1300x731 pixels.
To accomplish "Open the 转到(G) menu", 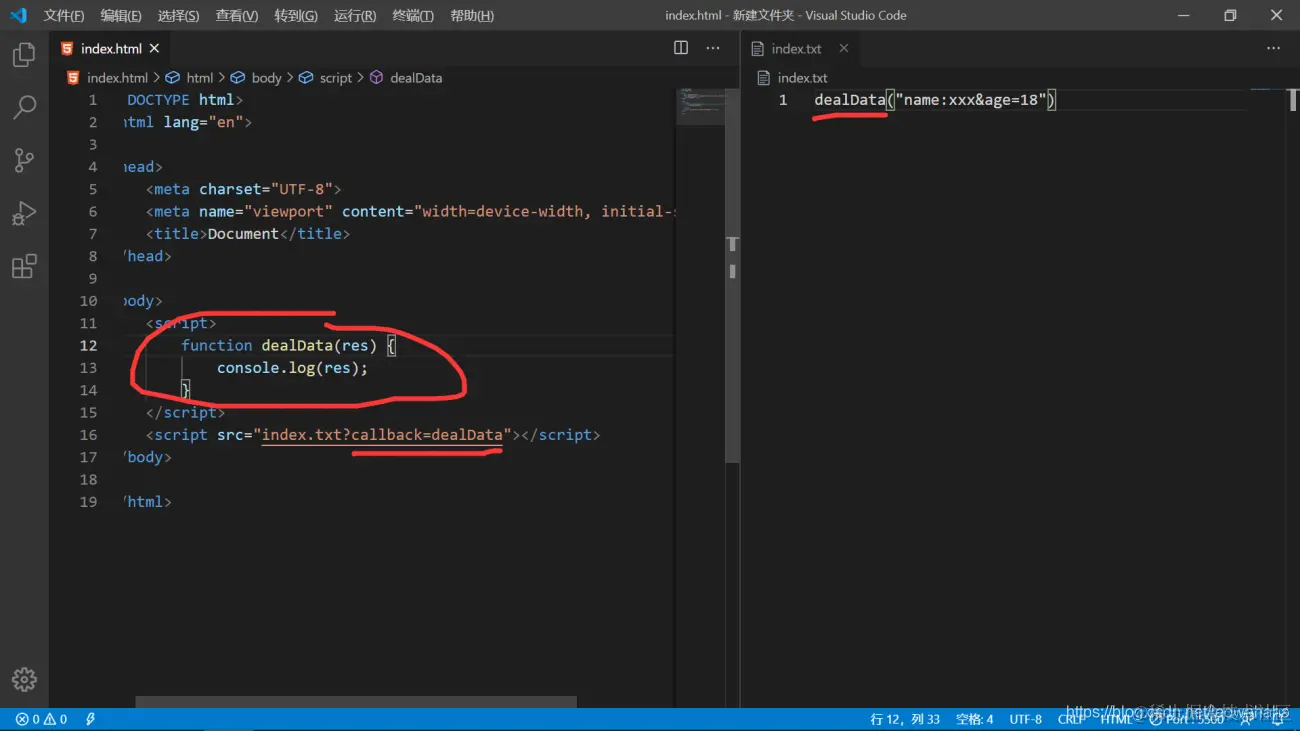I will (296, 16).
